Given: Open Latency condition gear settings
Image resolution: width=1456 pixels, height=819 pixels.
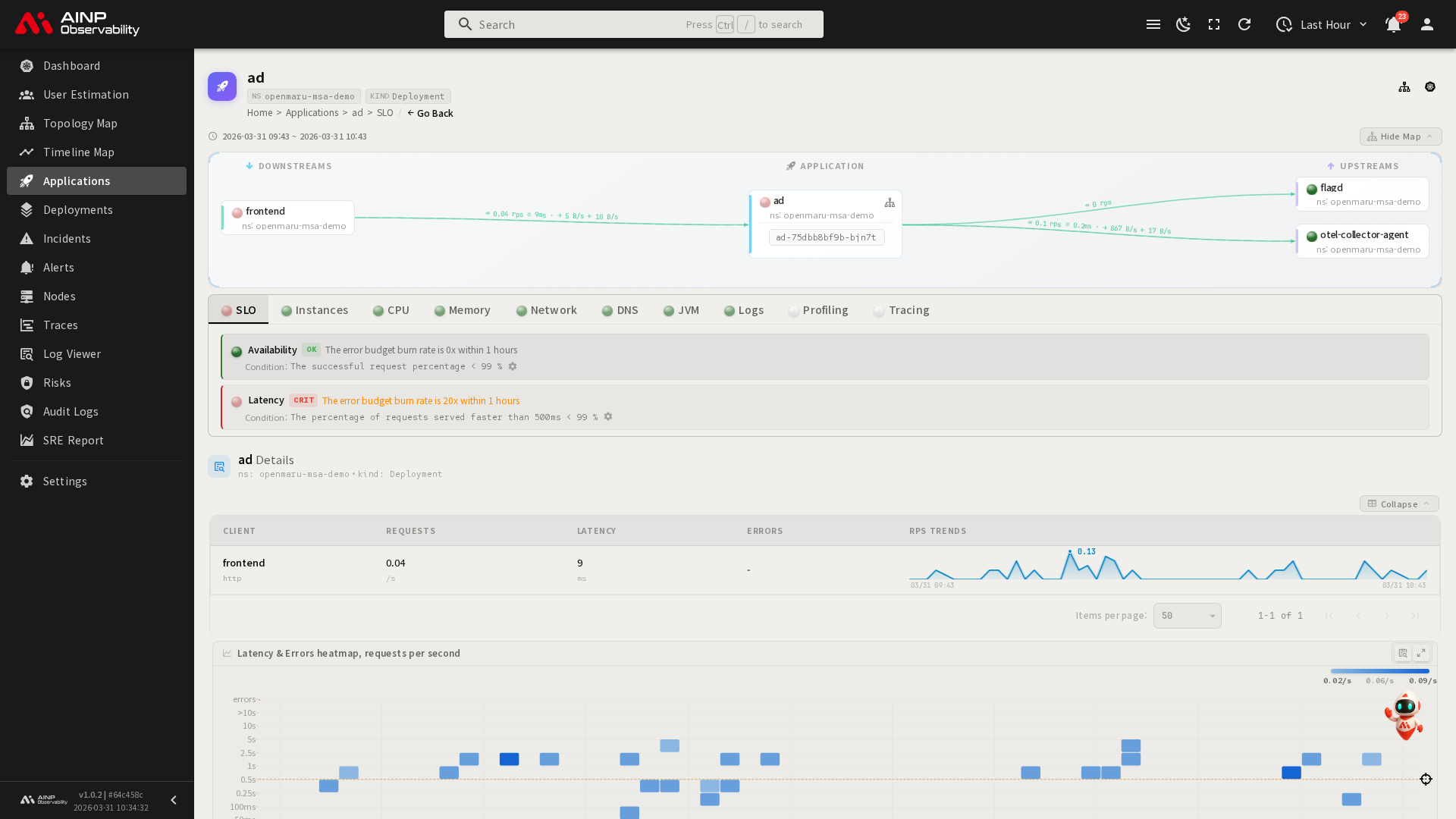Looking at the screenshot, I should (x=608, y=417).
